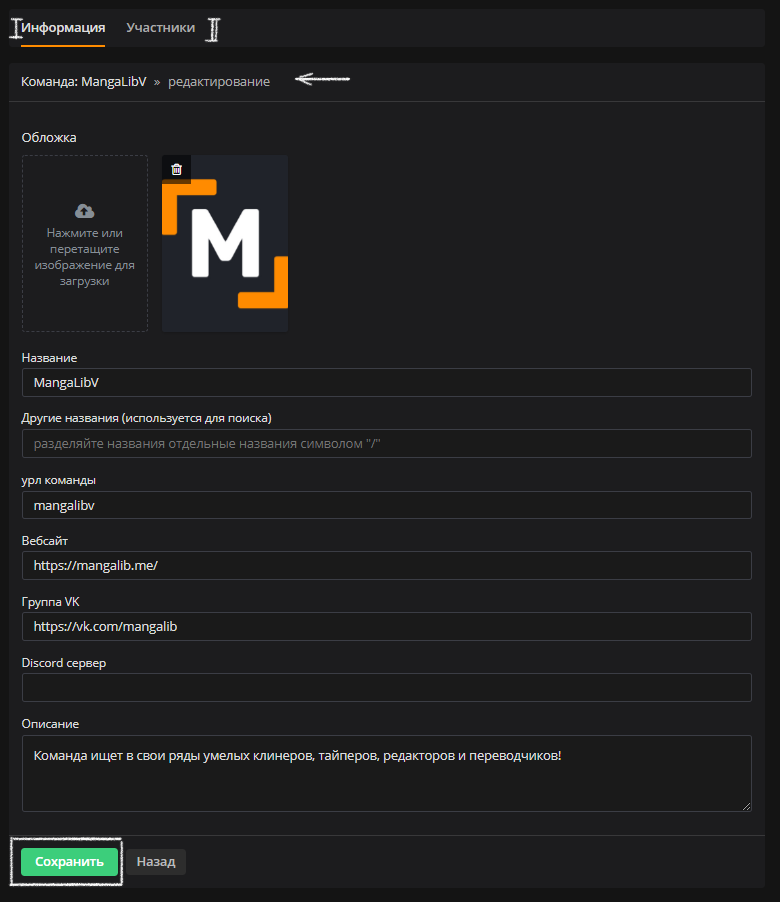Edit the Вебсайт field

(x=387, y=565)
